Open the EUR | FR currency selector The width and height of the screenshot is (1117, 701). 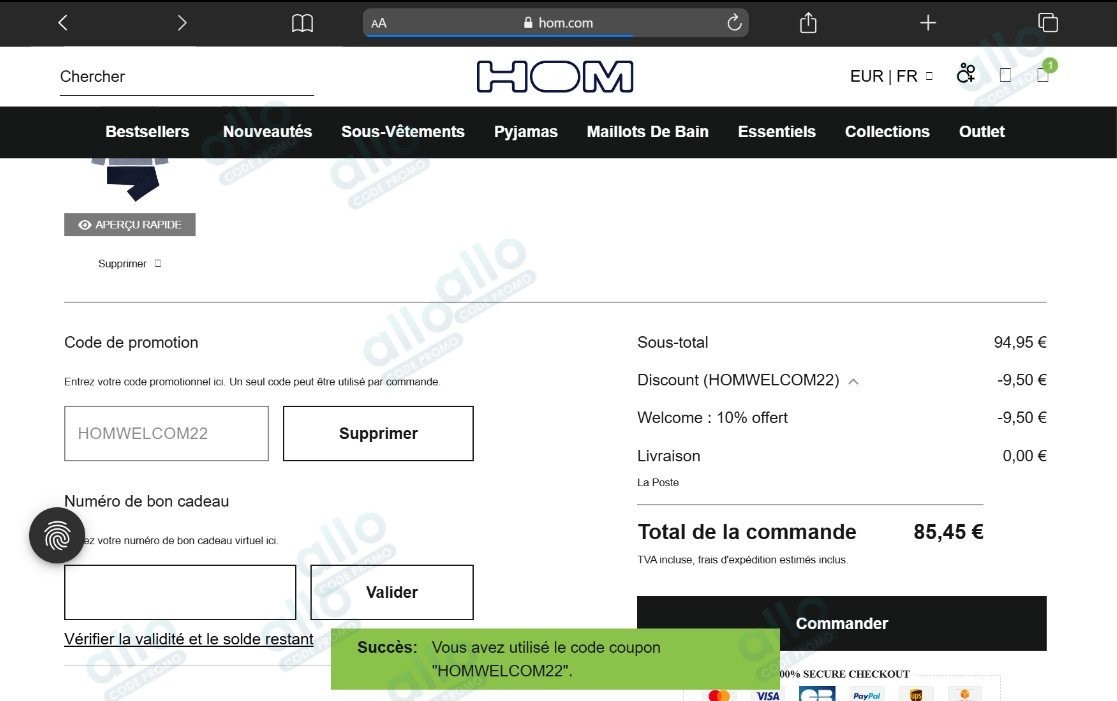[891, 76]
